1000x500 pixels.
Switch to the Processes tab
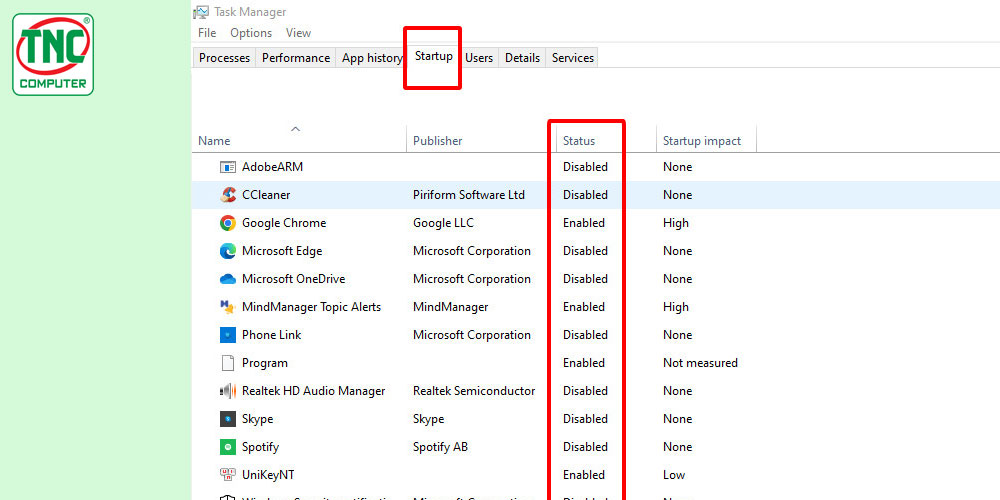point(224,58)
